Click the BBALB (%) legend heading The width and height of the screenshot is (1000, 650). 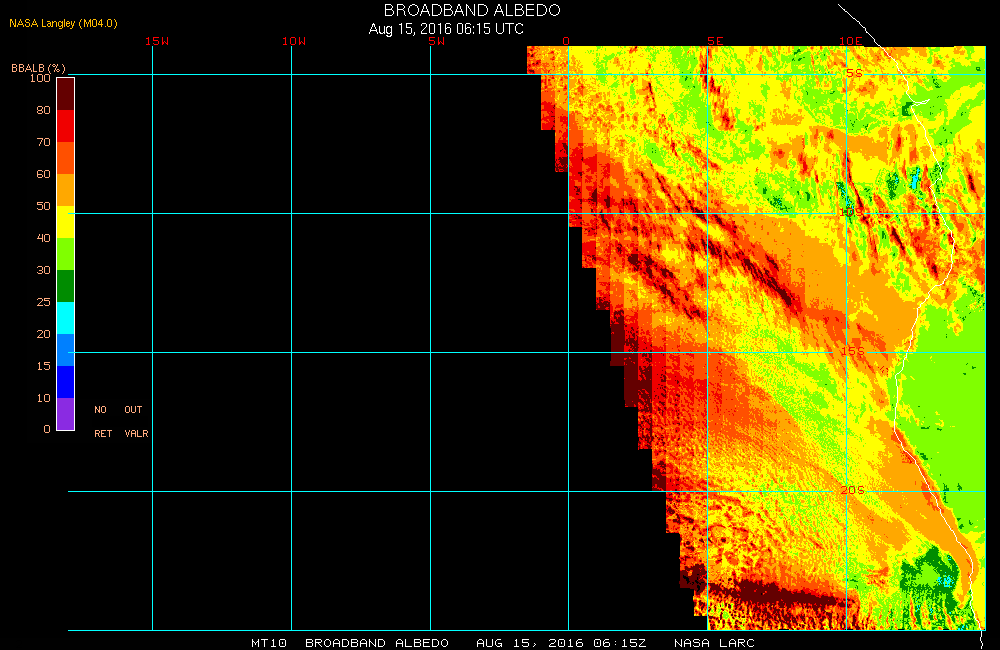[x=38, y=68]
